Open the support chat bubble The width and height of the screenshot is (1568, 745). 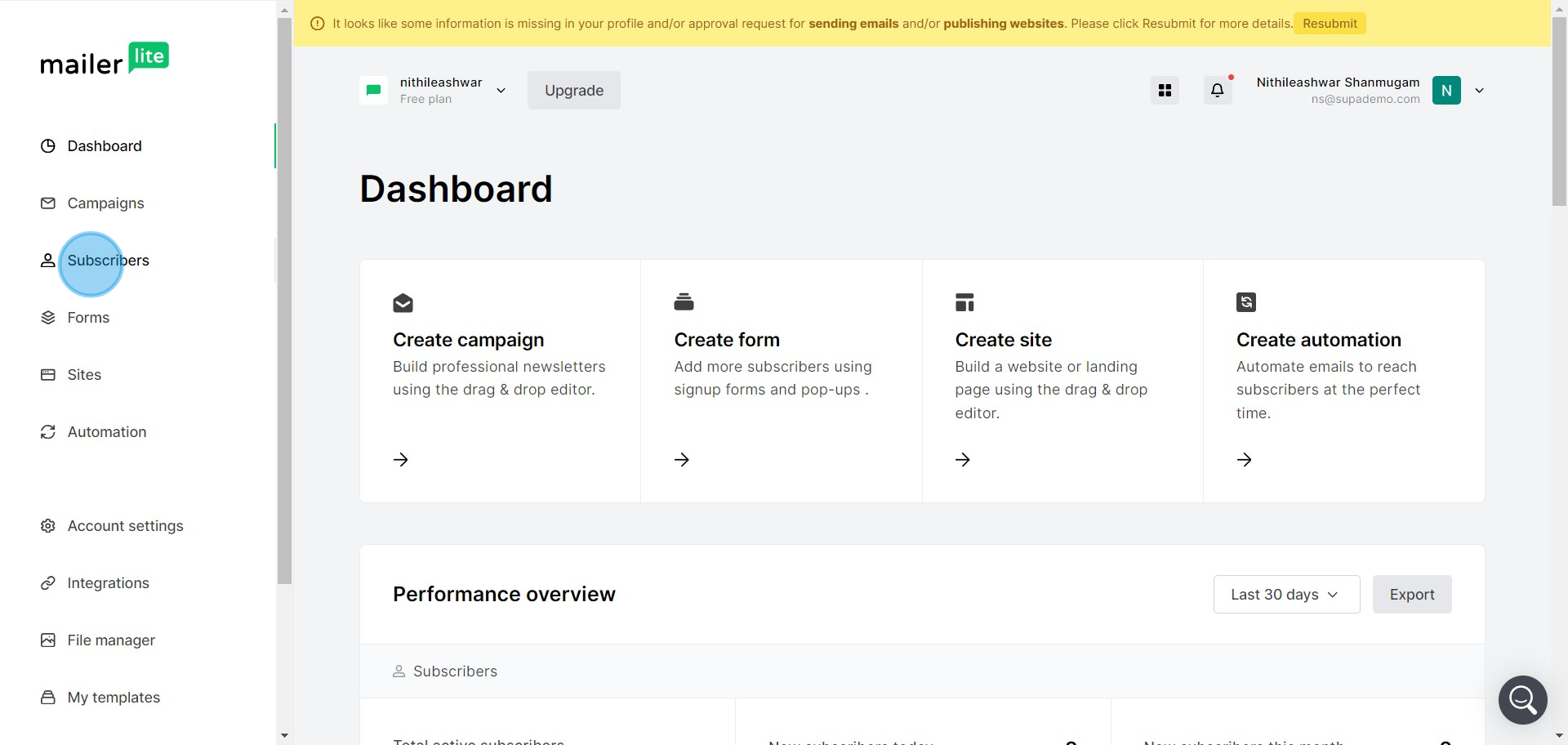tap(1523, 700)
